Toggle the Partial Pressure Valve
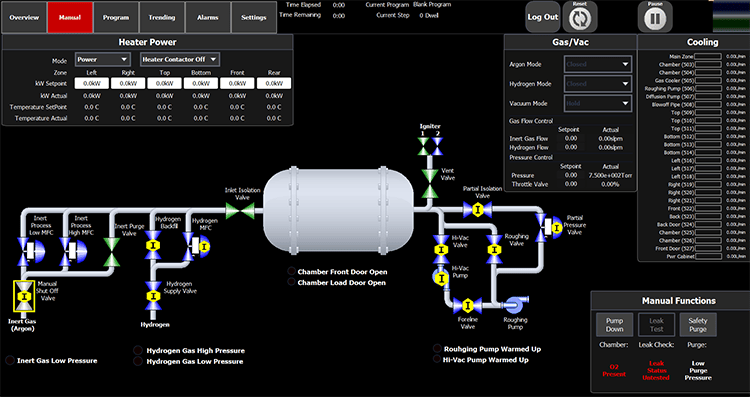 [550, 228]
